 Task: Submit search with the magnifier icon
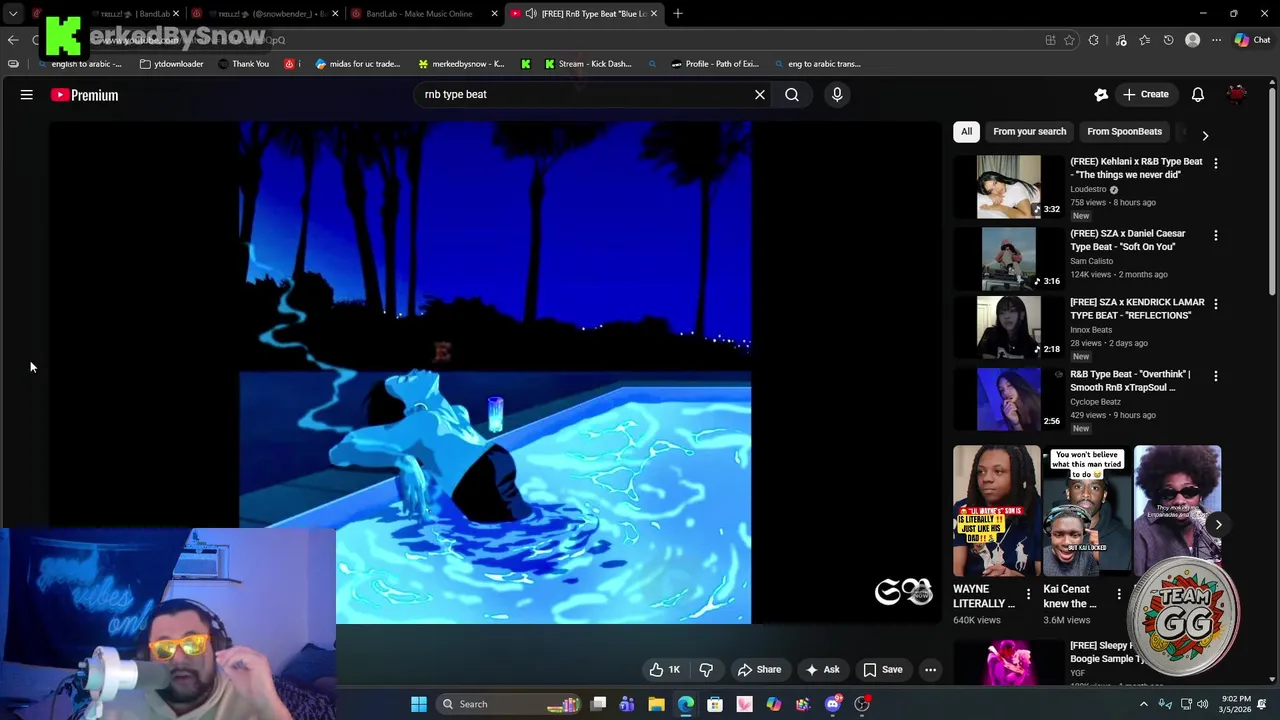click(x=792, y=95)
